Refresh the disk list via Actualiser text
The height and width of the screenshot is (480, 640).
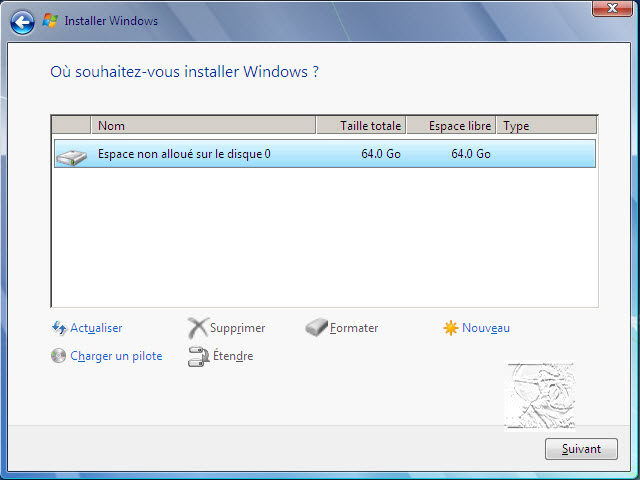click(x=96, y=328)
